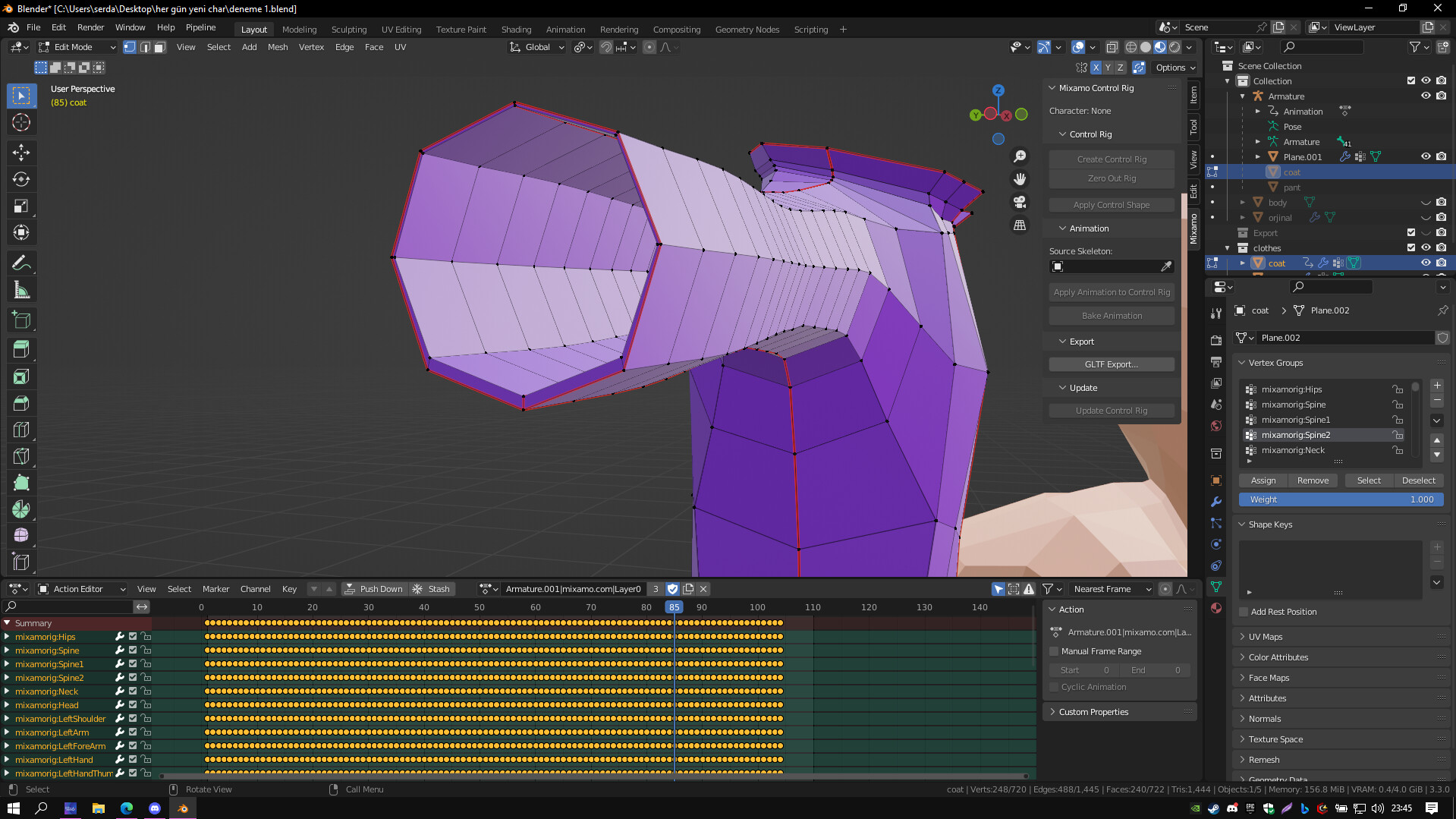Open the Edit Mode dropdown
Viewport: 1456px width, 819px height.
(x=77, y=47)
